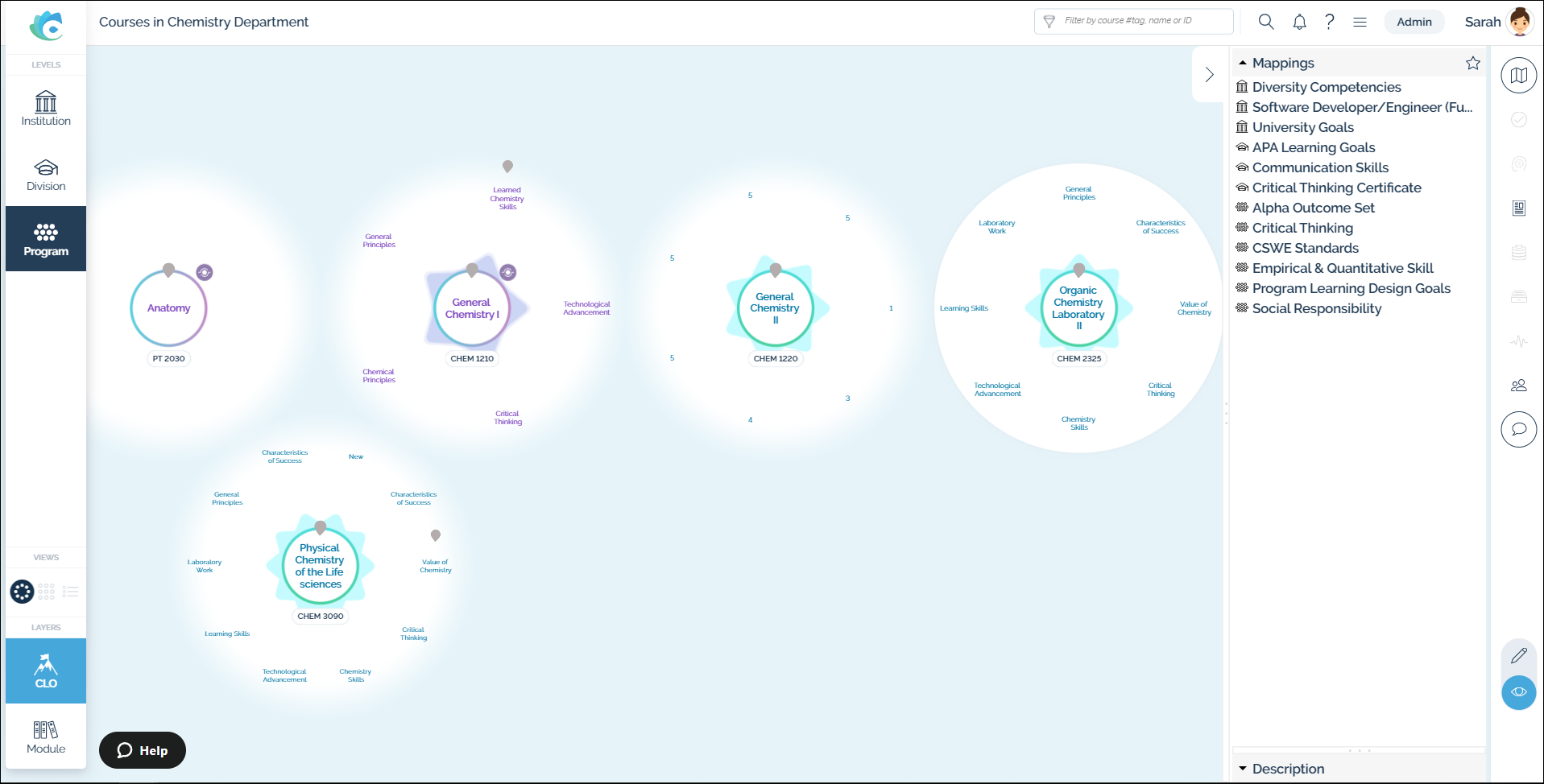Click the Help chat button
This screenshot has width=1544, height=784.
pyautogui.click(x=143, y=750)
